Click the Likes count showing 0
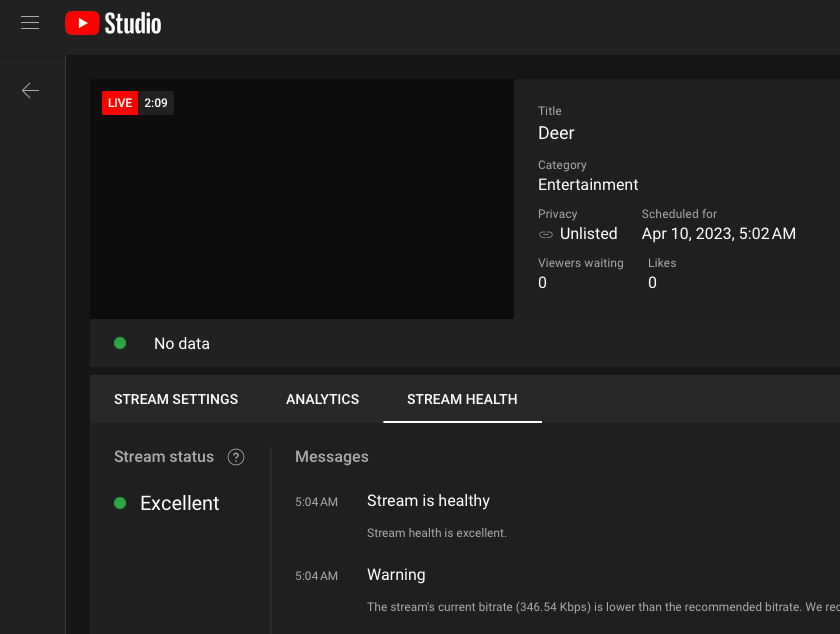 [x=652, y=282]
